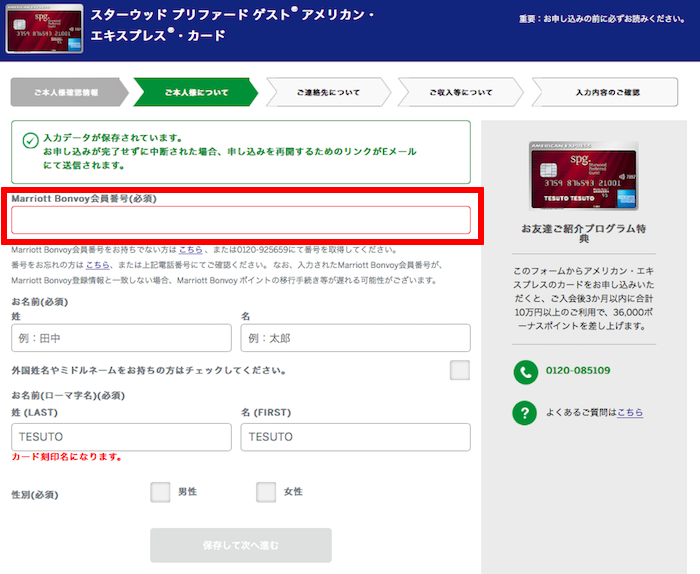Click こちら link next to よくあるご質問は
The image size is (700, 574).
click(630, 412)
